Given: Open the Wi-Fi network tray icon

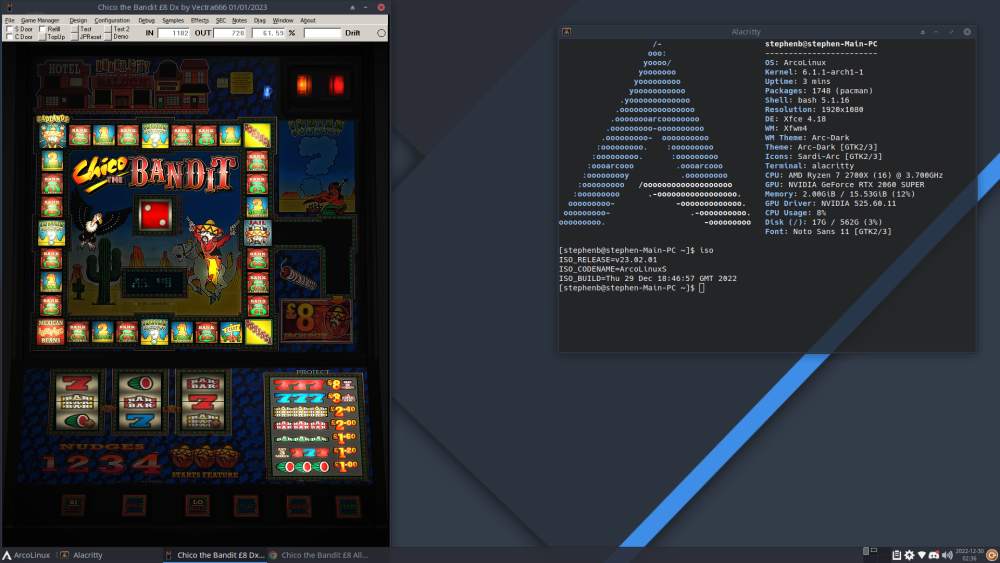Looking at the screenshot, I should (922, 555).
